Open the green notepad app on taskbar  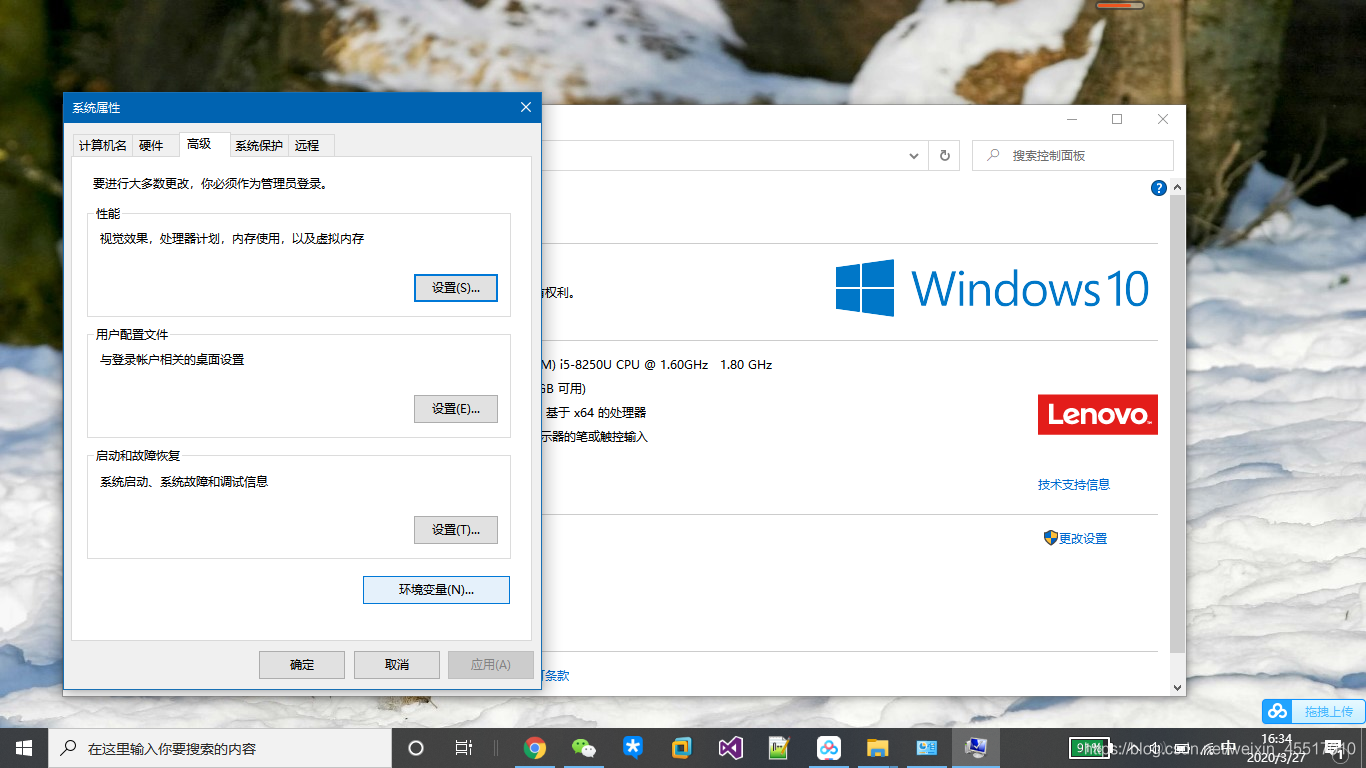(x=779, y=748)
